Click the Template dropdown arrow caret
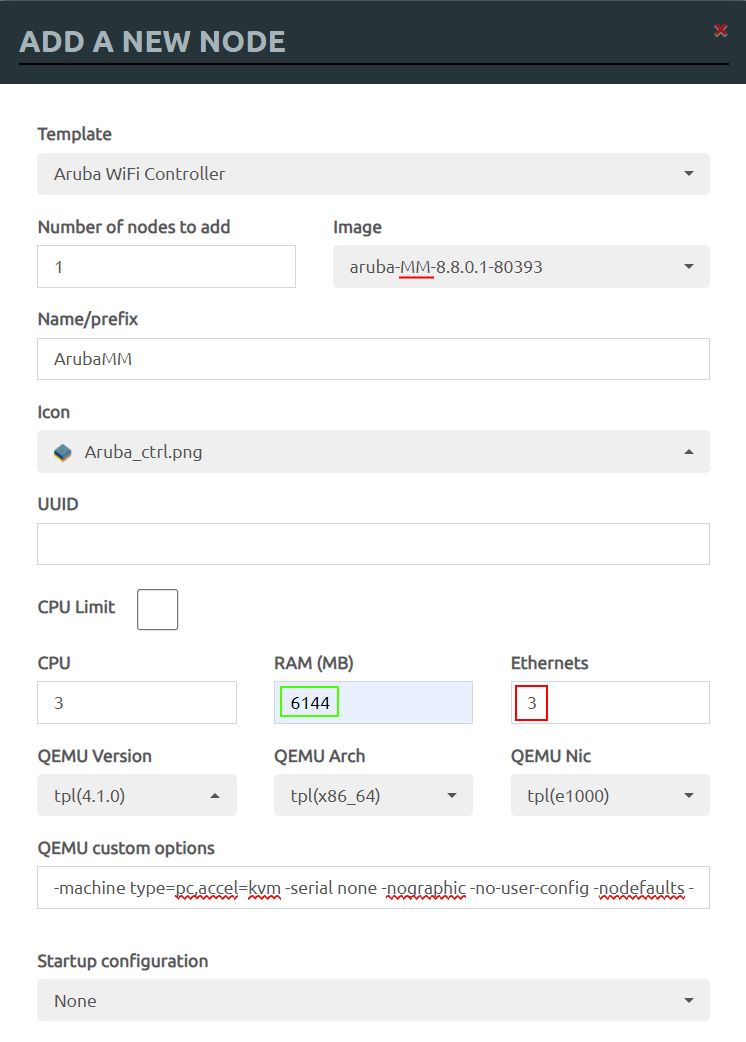The width and height of the screenshot is (746, 1042). pyautogui.click(x=689, y=174)
